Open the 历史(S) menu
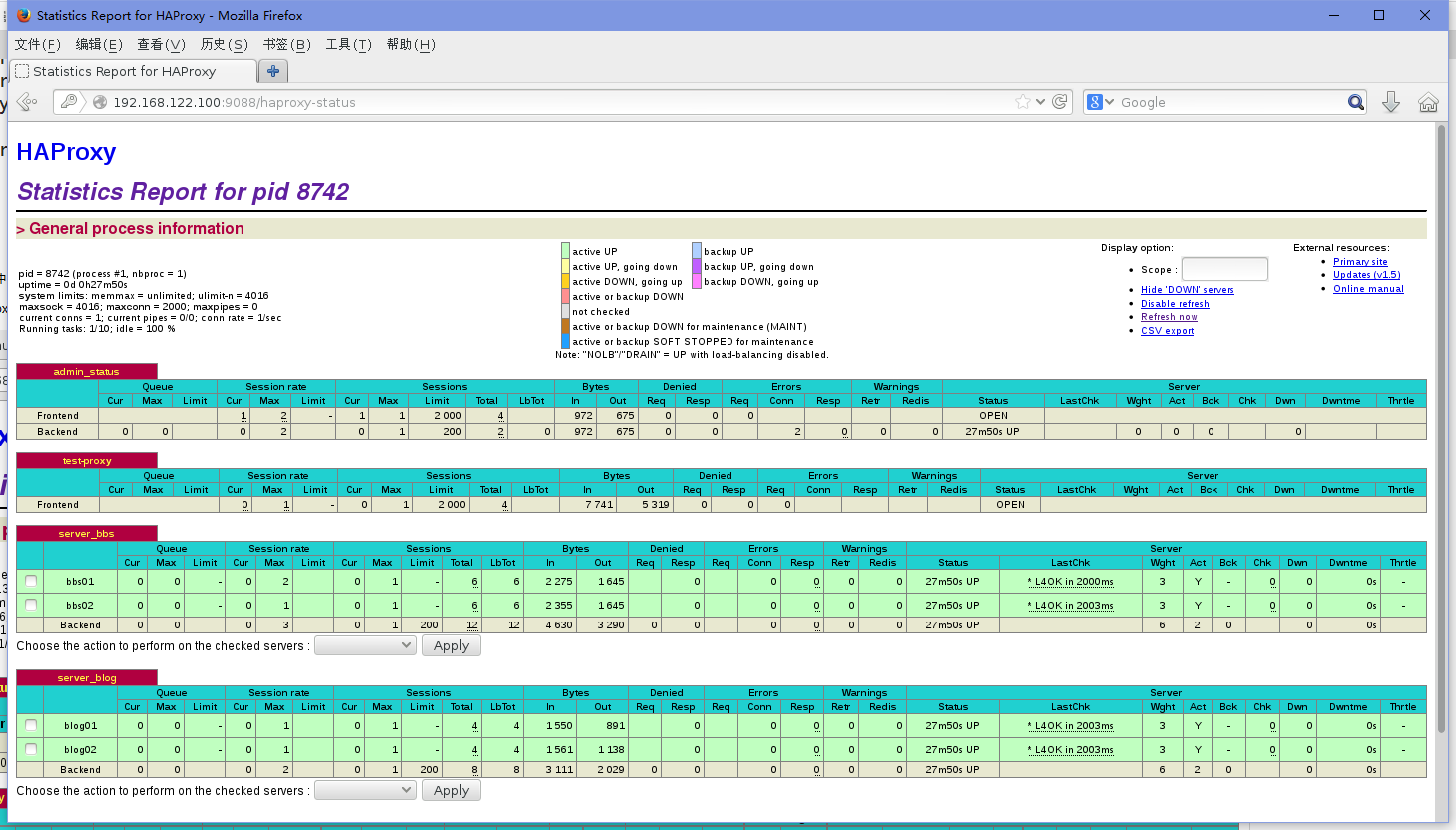 [224, 44]
